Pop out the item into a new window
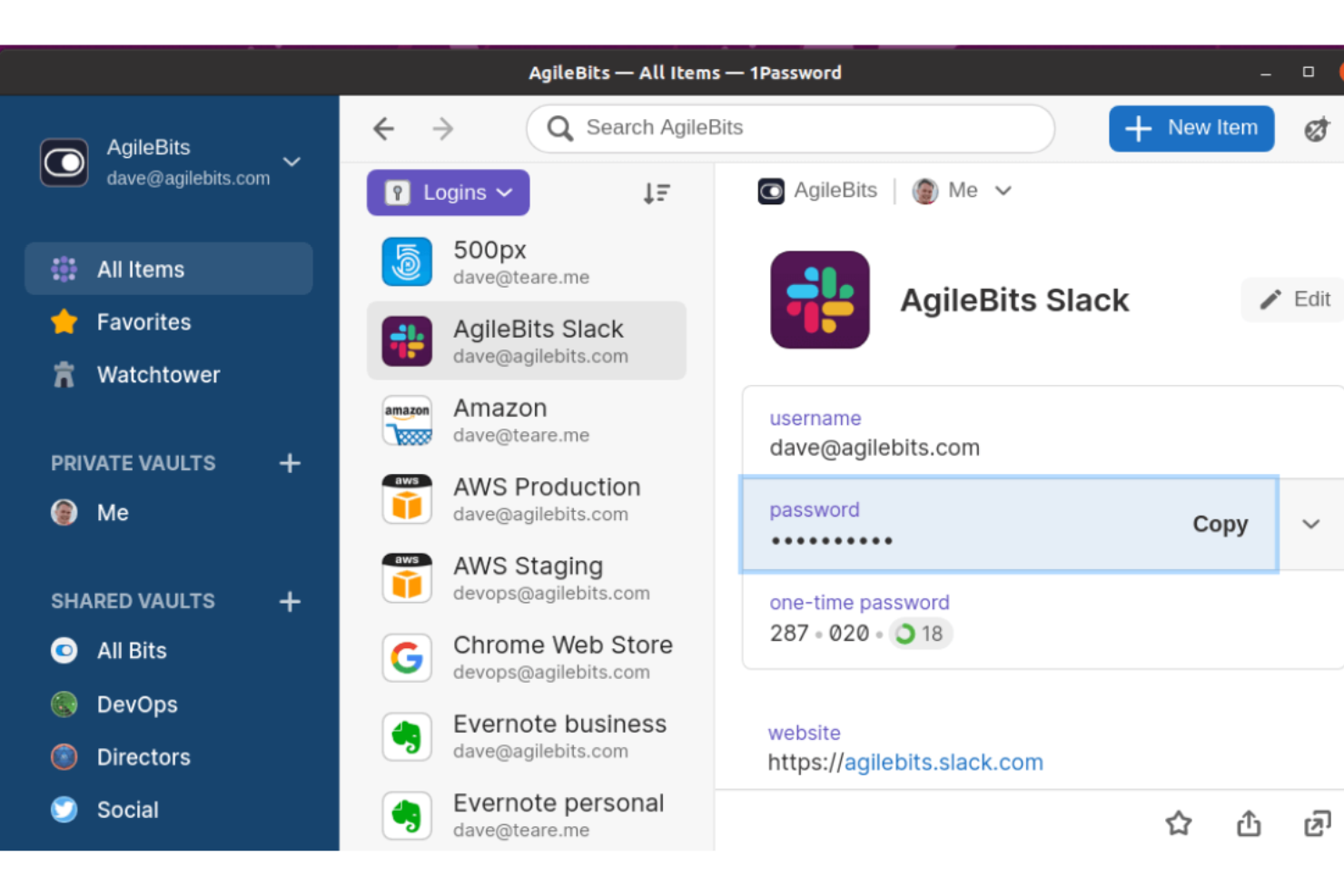The image size is (1344, 896). [1317, 823]
